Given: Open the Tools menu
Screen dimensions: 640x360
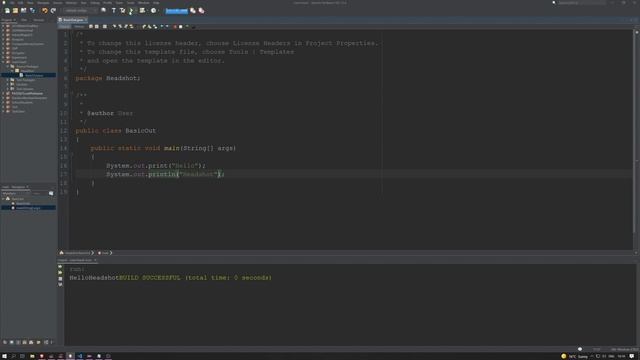Looking at the screenshot, I should coord(130,2).
